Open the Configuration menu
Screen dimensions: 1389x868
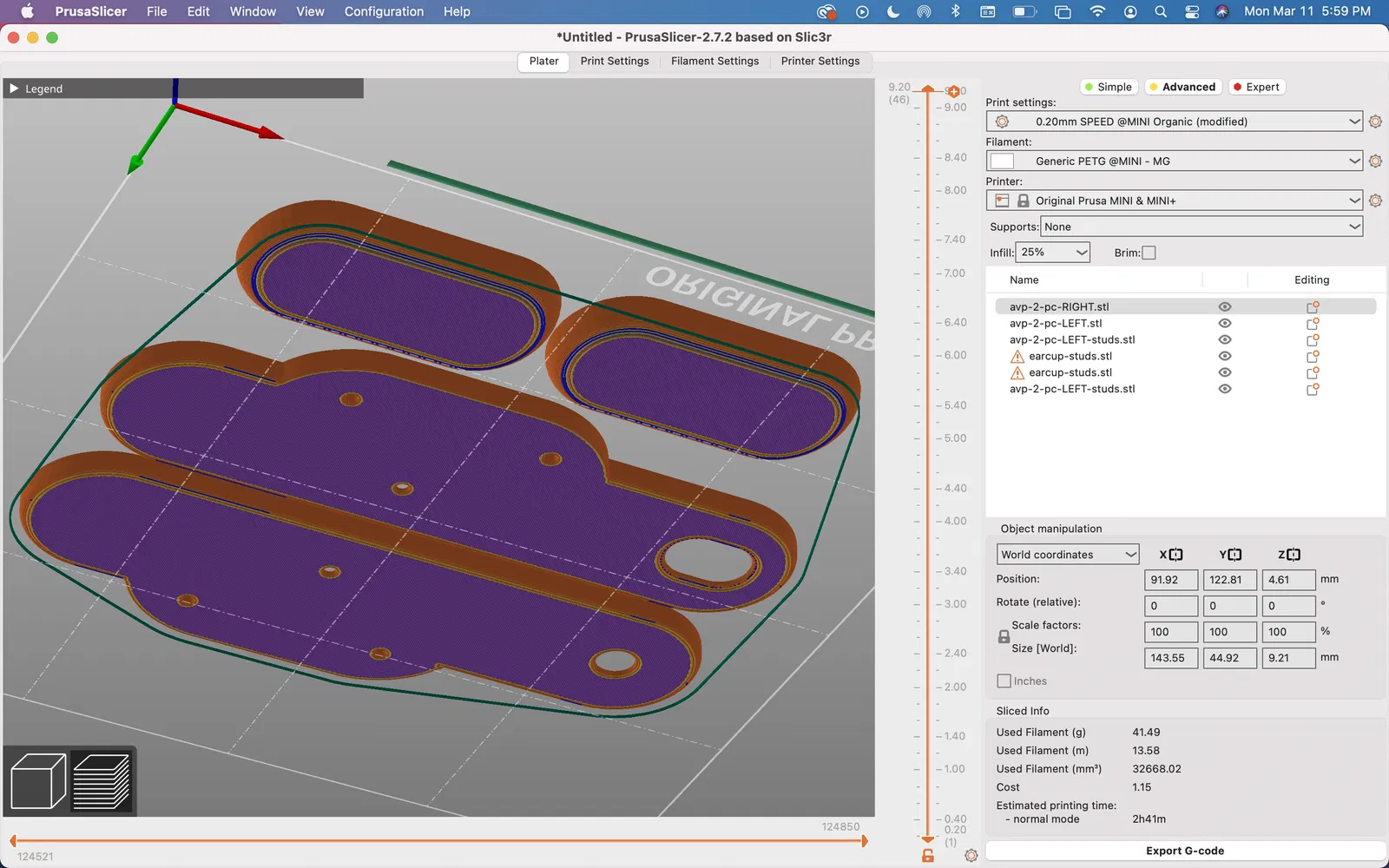click(384, 11)
